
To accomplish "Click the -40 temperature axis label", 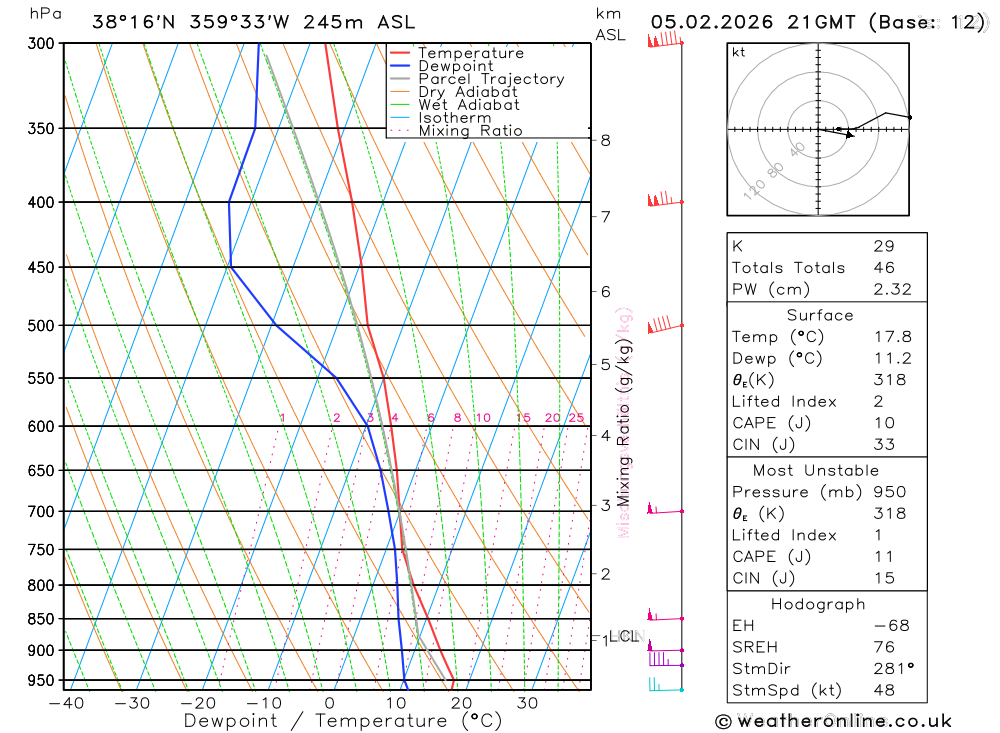I will click(66, 703).
